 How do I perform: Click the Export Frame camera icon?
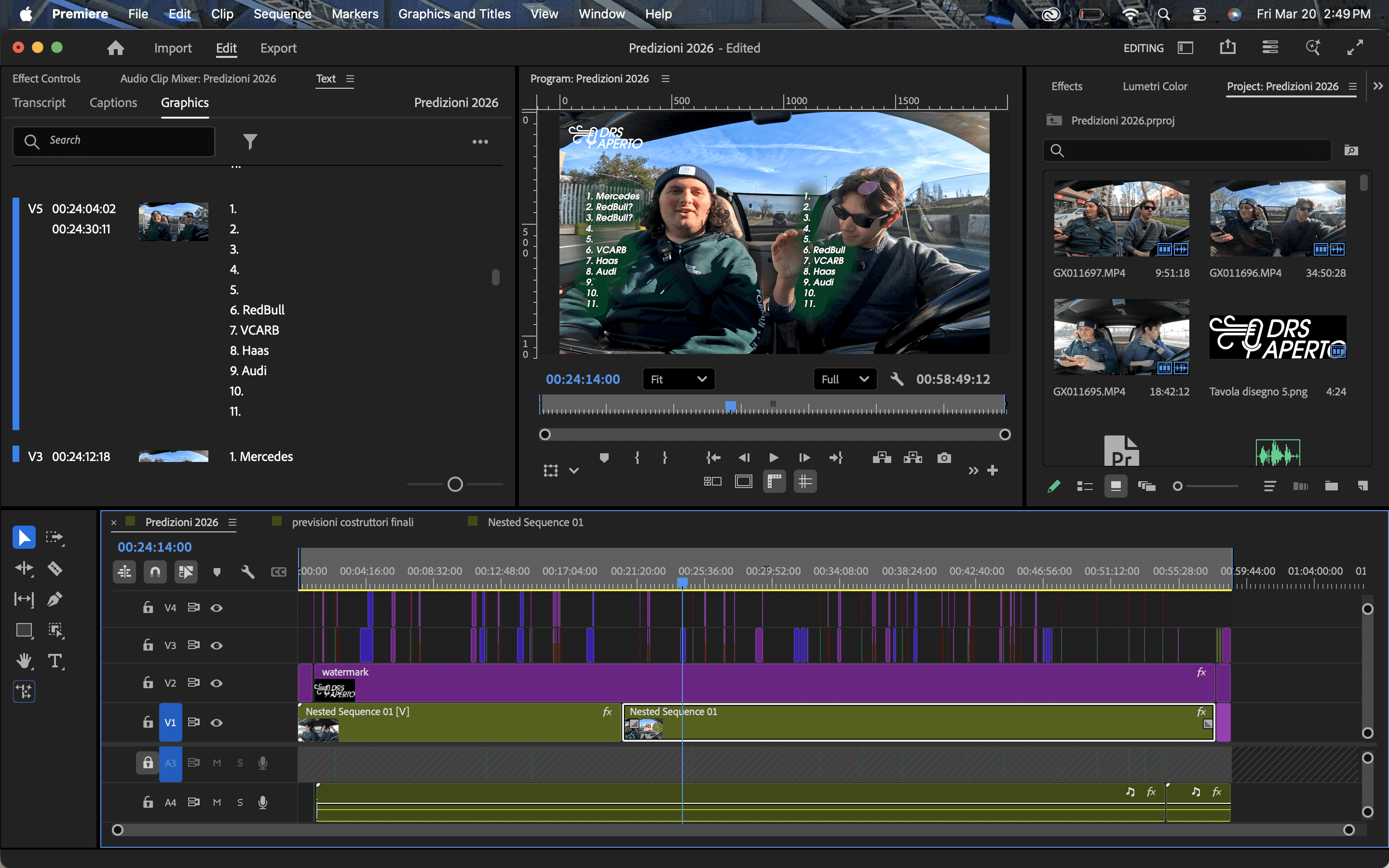point(943,458)
